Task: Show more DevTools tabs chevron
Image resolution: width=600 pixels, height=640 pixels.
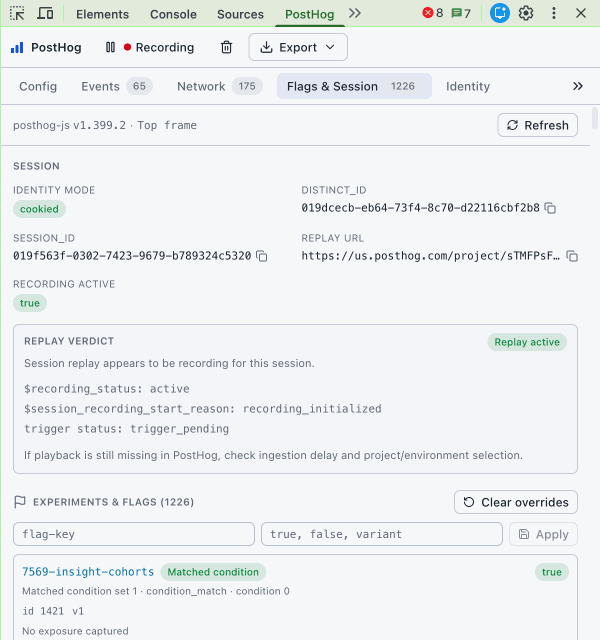Action: [355, 13]
